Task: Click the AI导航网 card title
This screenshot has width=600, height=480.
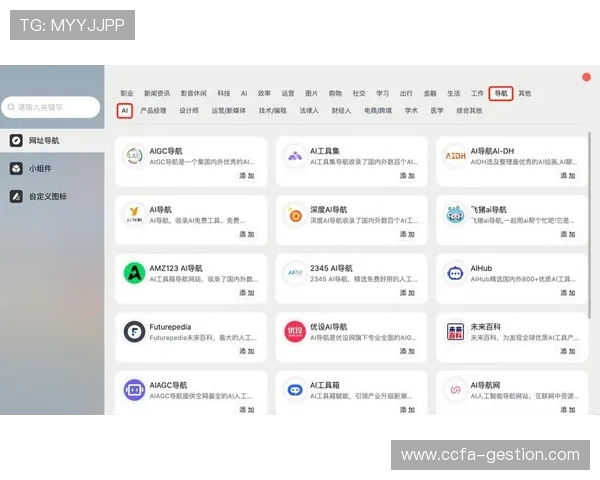Action: (x=485, y=385)
